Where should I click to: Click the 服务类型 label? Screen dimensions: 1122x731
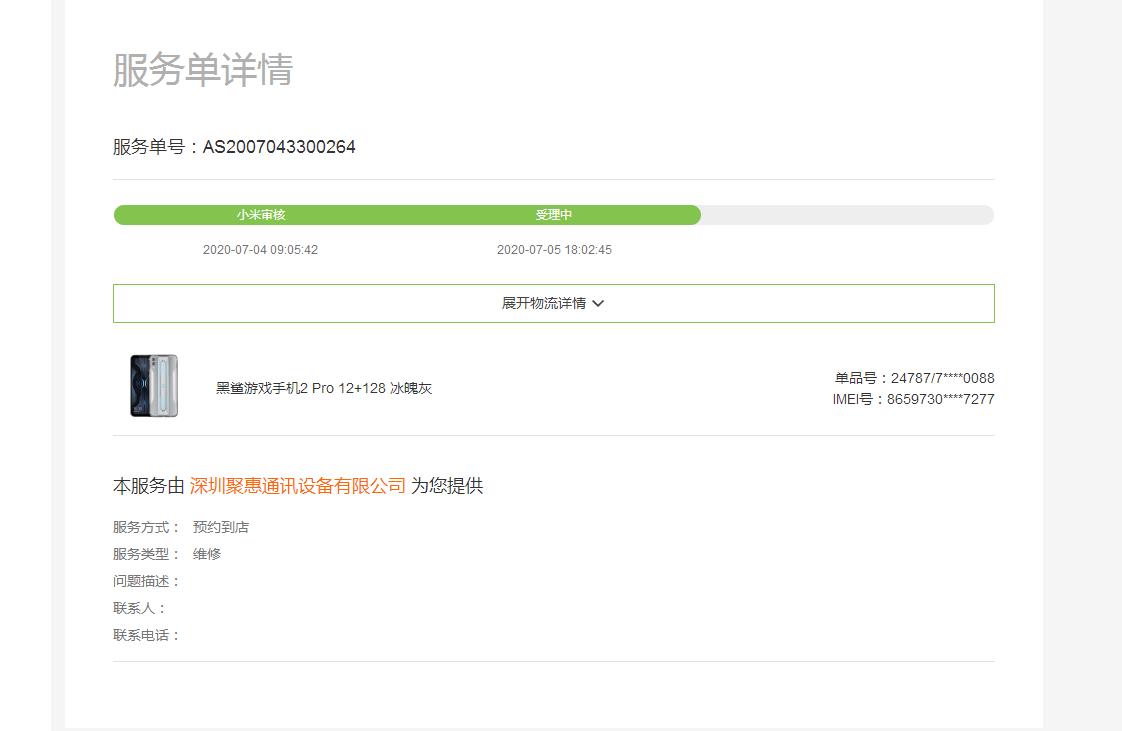click(146, 554)
